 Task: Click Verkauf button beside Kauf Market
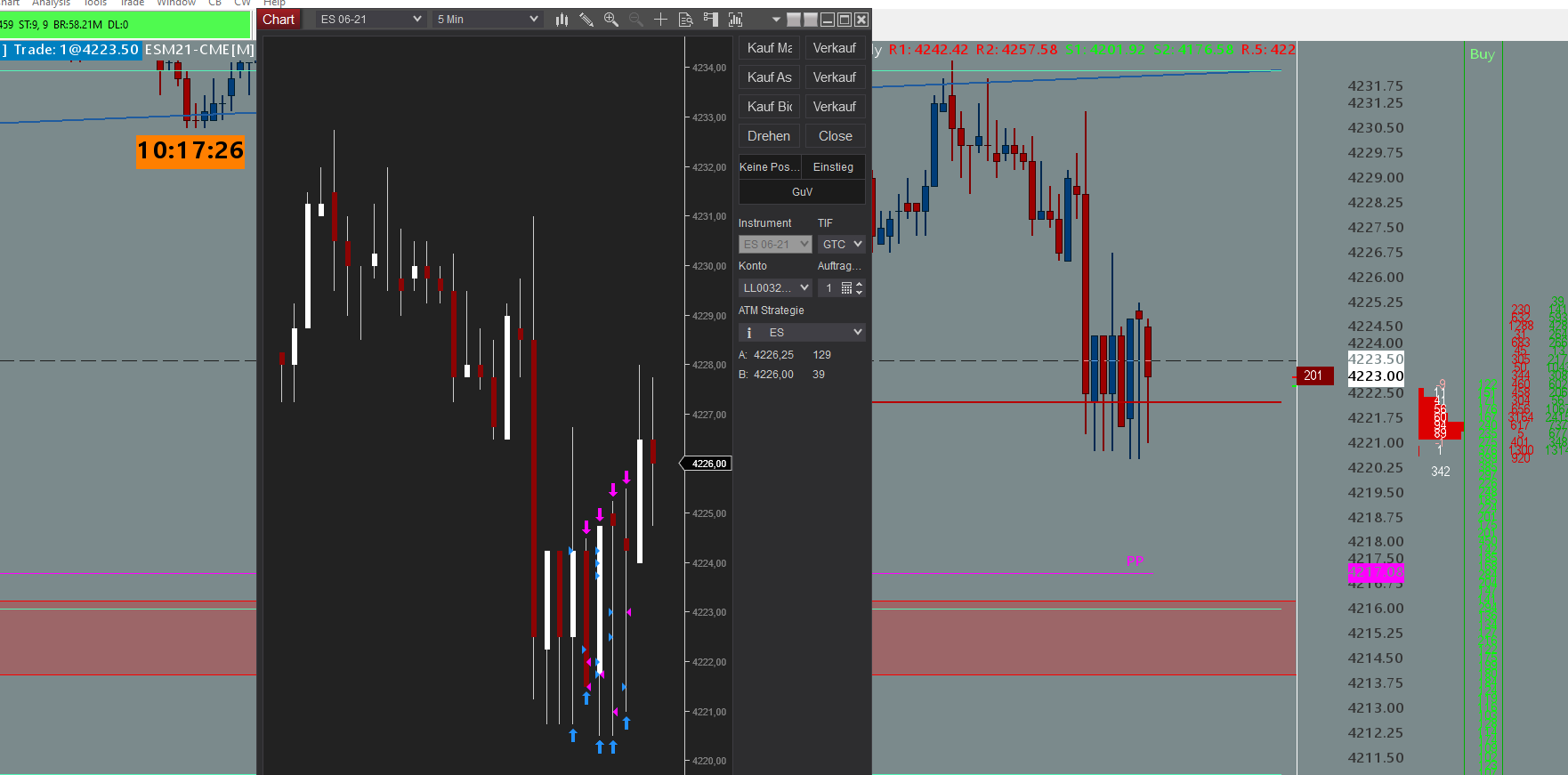(835, 48)
